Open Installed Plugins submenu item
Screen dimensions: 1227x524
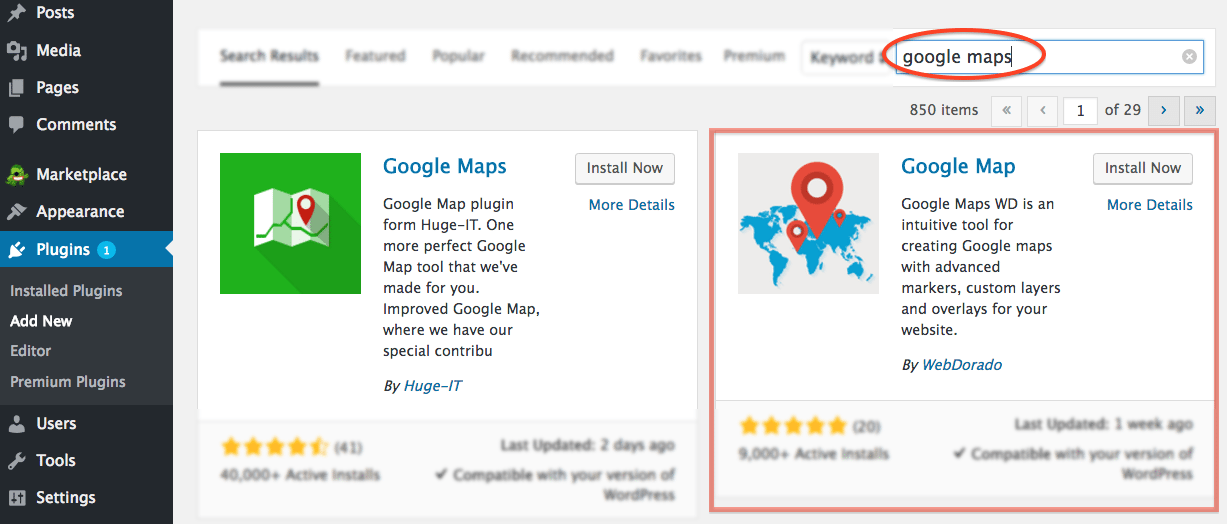(x=66, y=291)
